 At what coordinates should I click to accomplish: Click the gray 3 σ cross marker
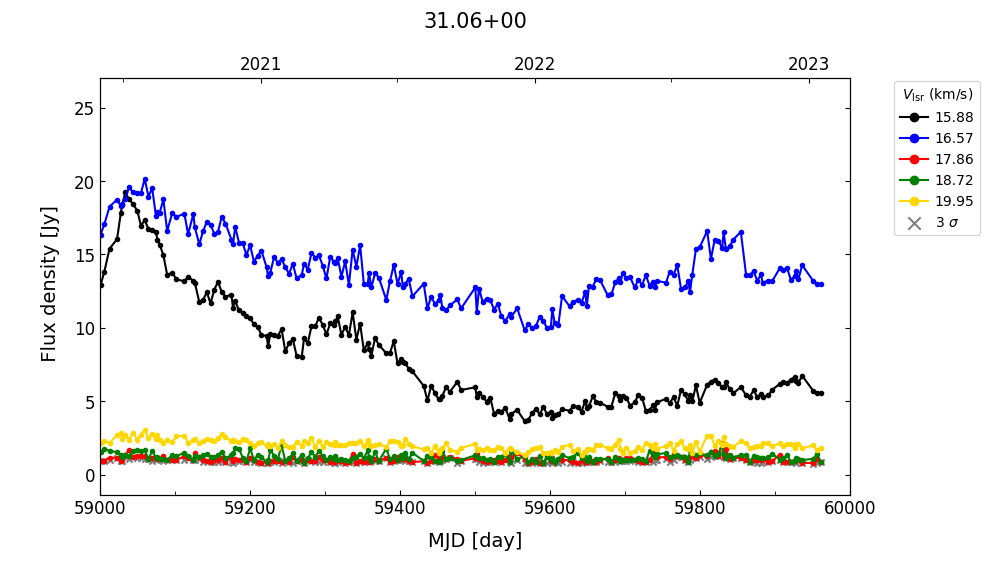tap(914, 223)
